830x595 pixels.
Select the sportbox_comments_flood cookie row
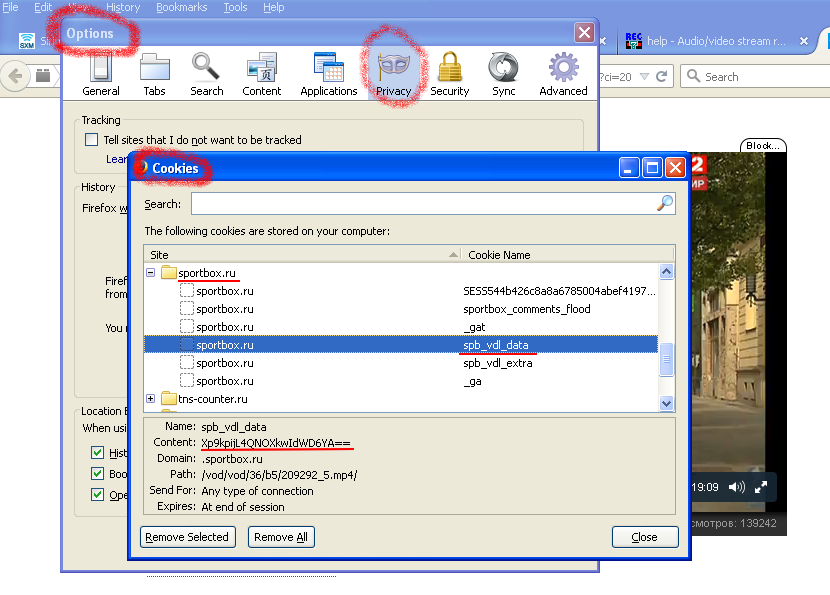(x=401, y=309)
